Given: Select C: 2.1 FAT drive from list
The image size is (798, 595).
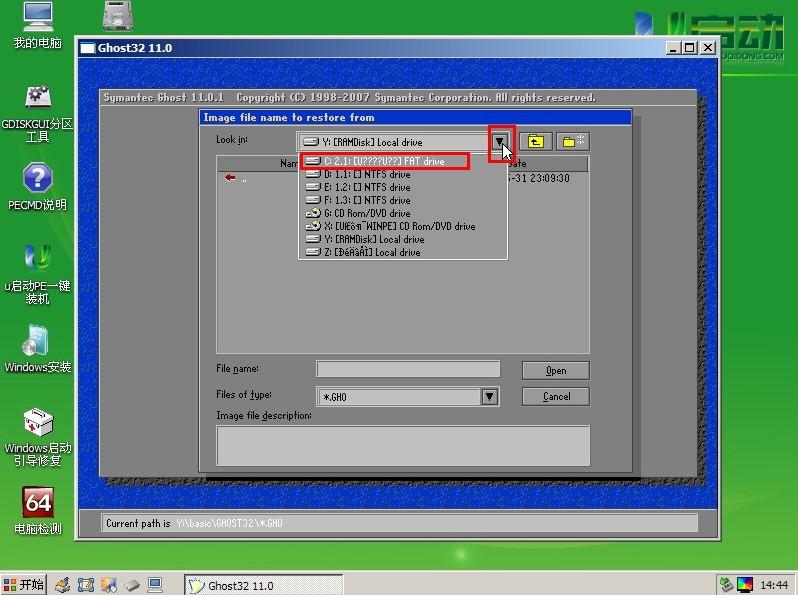Looking at the screenshot, I should click(x=385, y=161).
